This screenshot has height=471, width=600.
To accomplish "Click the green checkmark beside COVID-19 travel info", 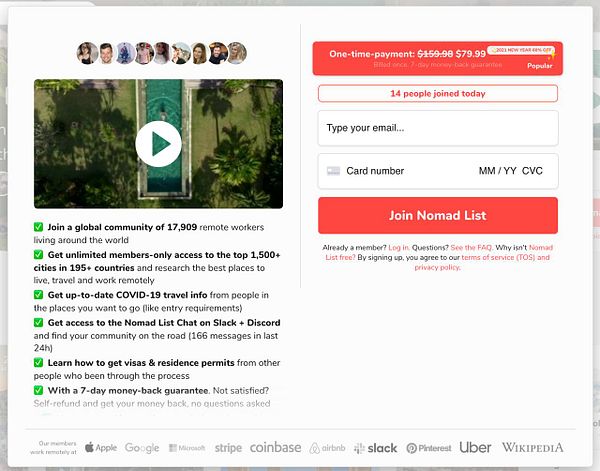I will pos(38,295).
